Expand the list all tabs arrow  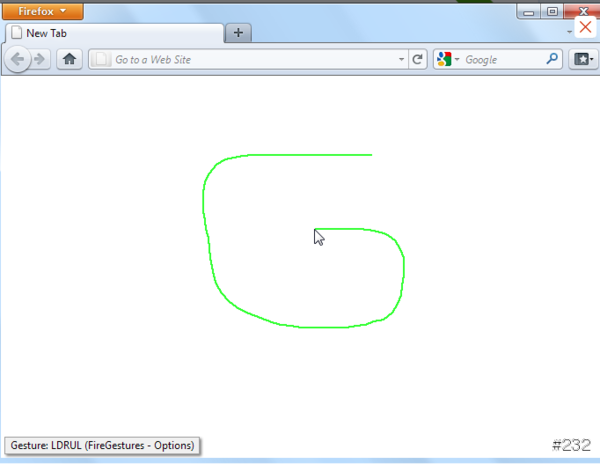(x=569, y=32)
